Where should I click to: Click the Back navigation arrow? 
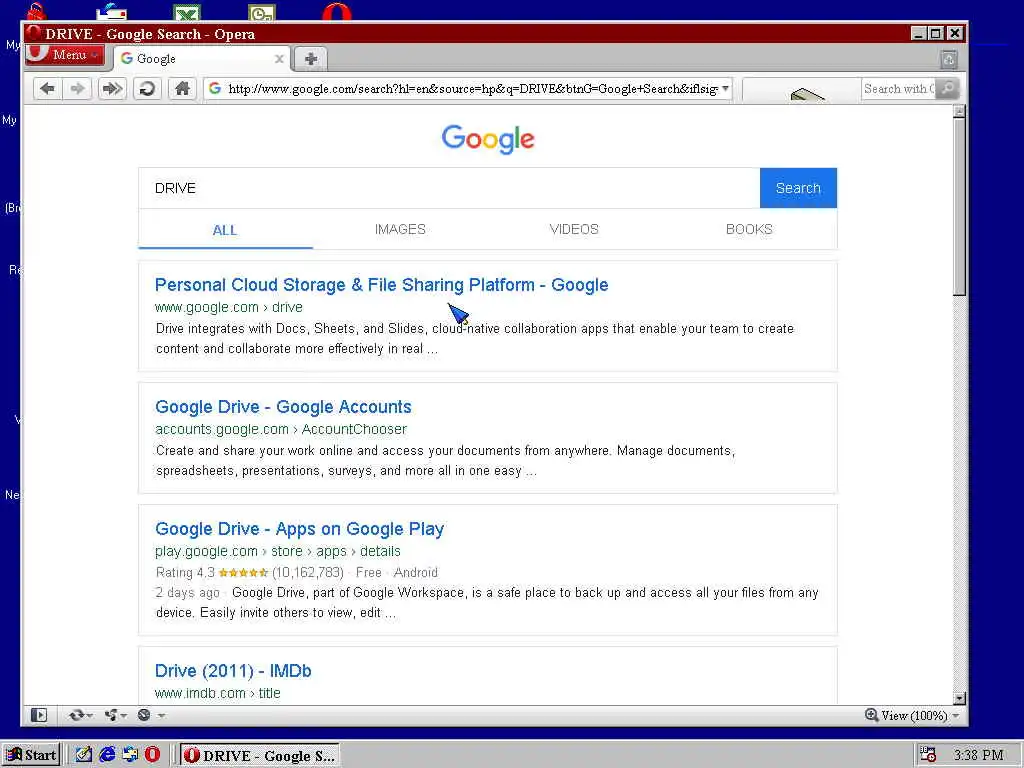[x=47, y=89]
